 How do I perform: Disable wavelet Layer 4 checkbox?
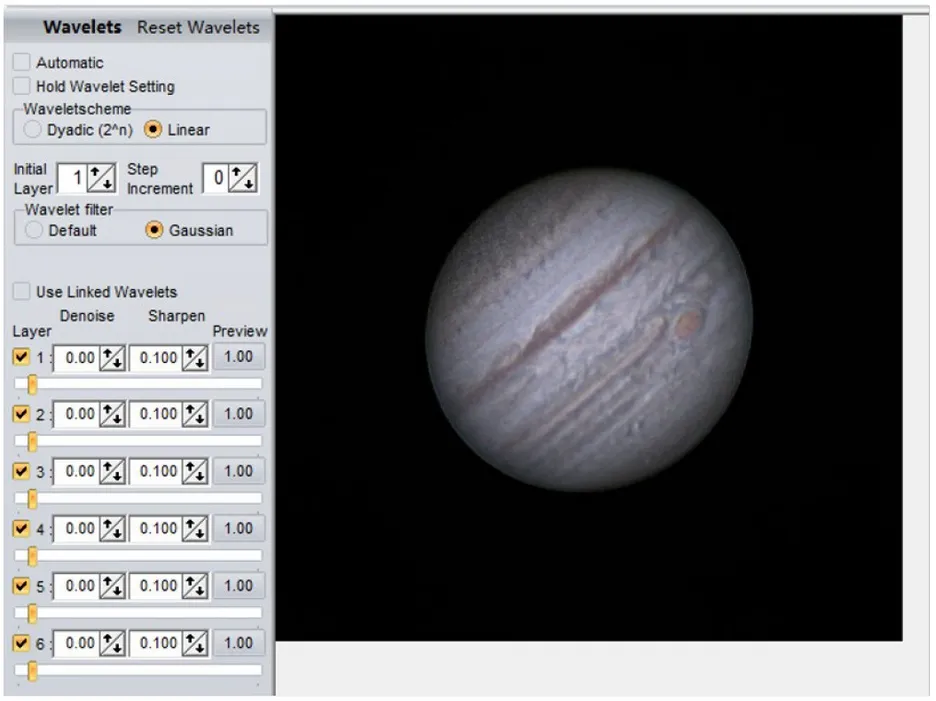(x=21, y=528)
